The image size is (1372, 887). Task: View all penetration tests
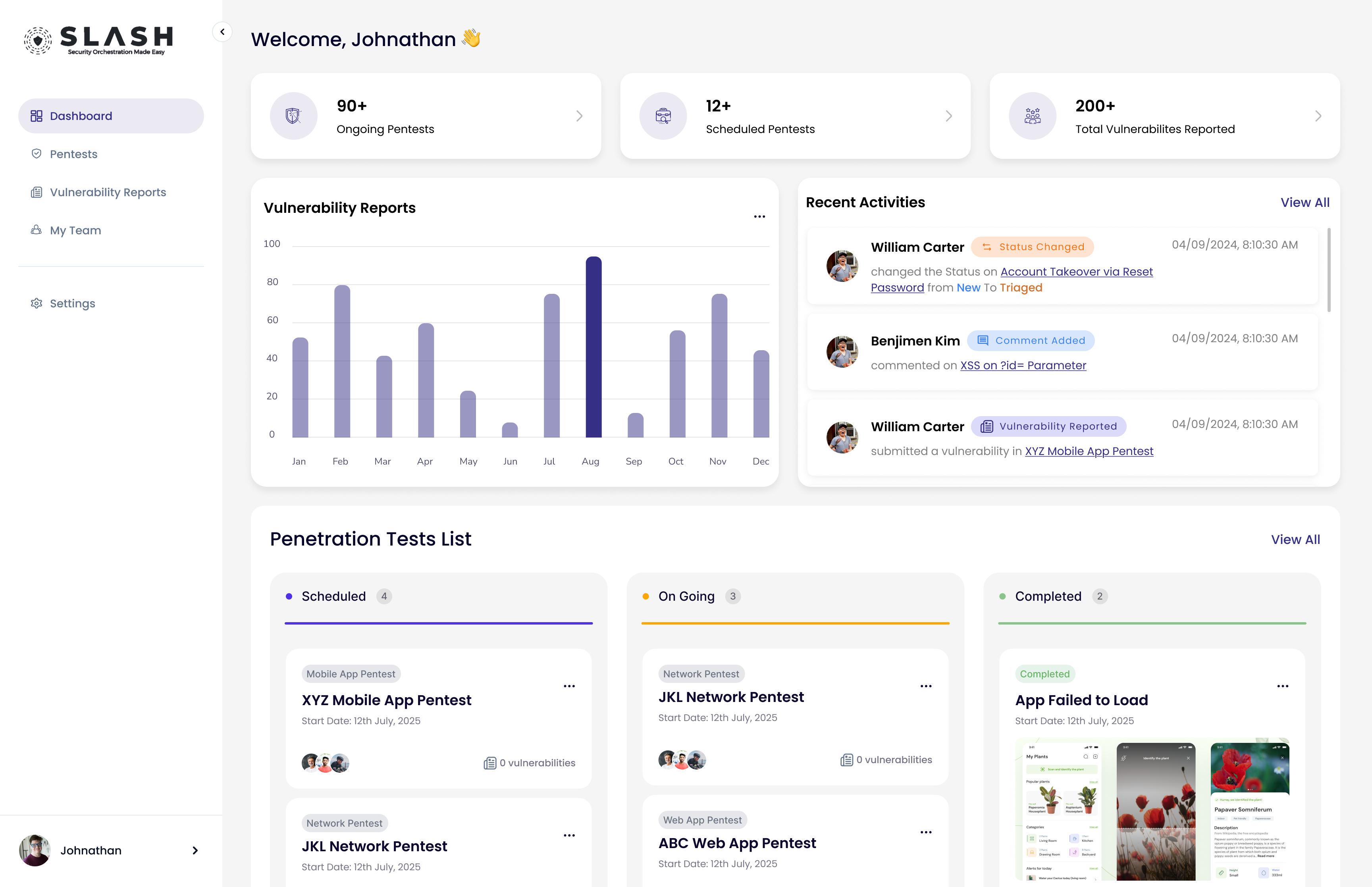pyautogui.click(x=1295, y=539)
